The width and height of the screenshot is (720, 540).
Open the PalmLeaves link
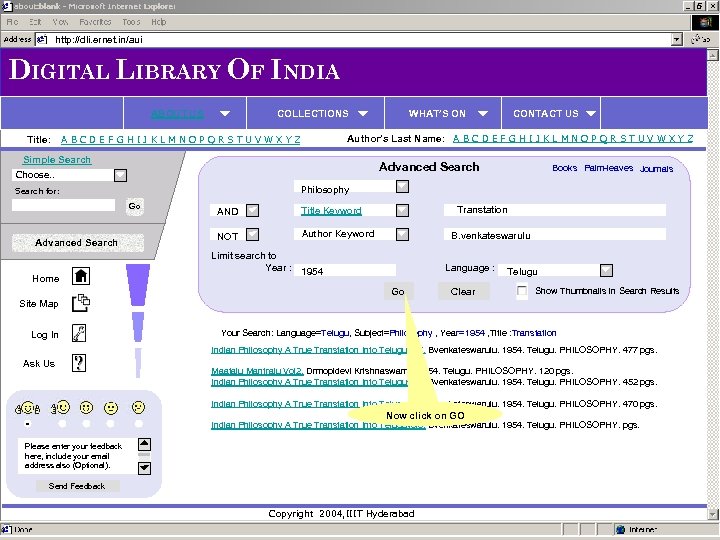609,168
